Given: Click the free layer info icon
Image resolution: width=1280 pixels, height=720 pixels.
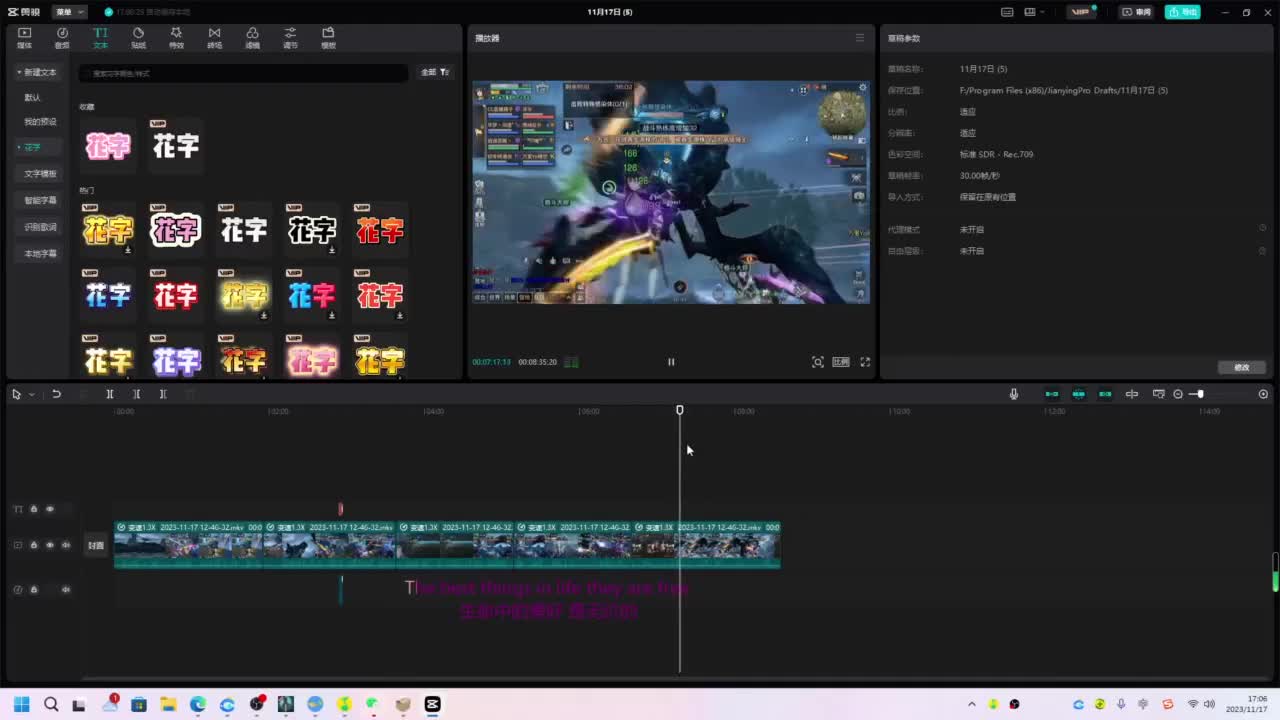Looking at the screenshot, I should pos(1262,251).
